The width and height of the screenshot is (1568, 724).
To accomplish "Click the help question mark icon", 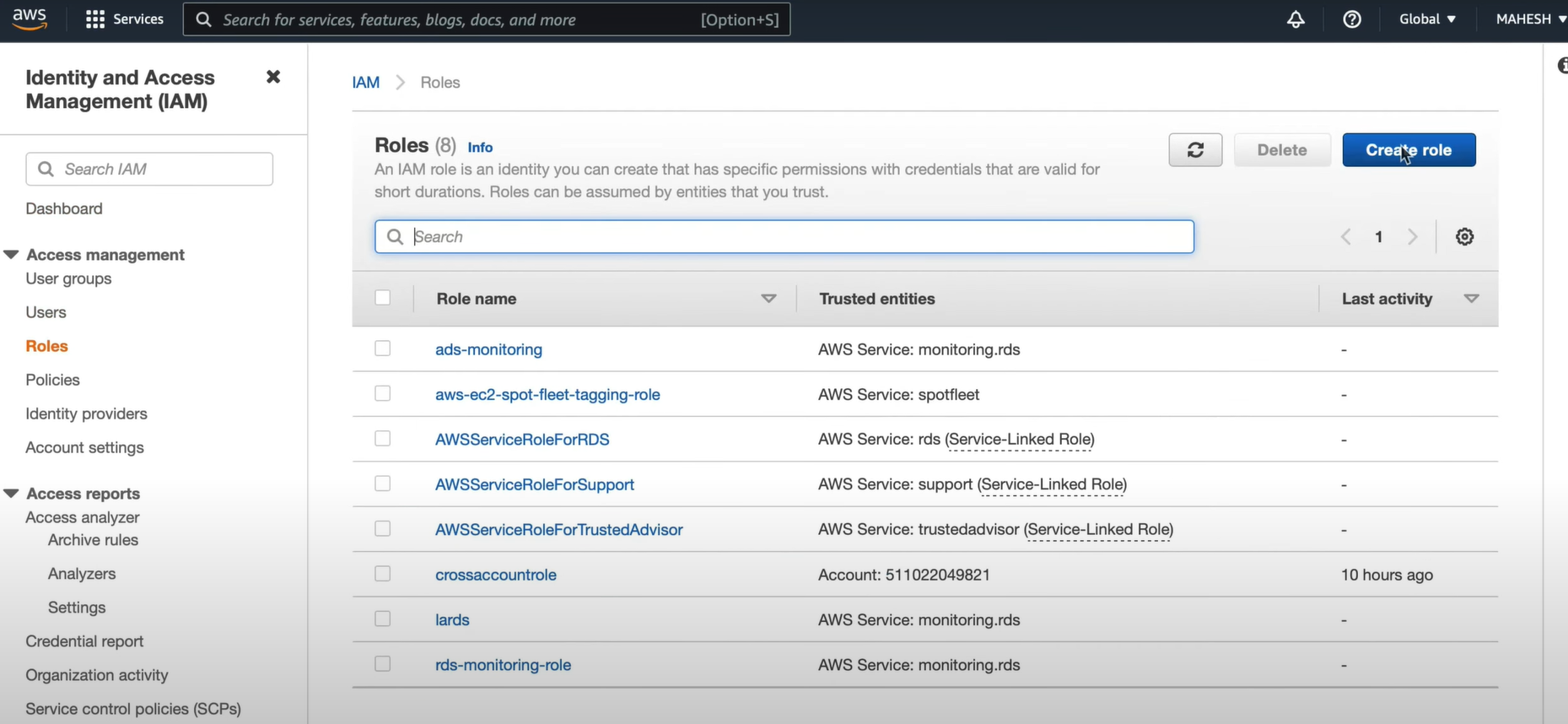I will 1351,19.
